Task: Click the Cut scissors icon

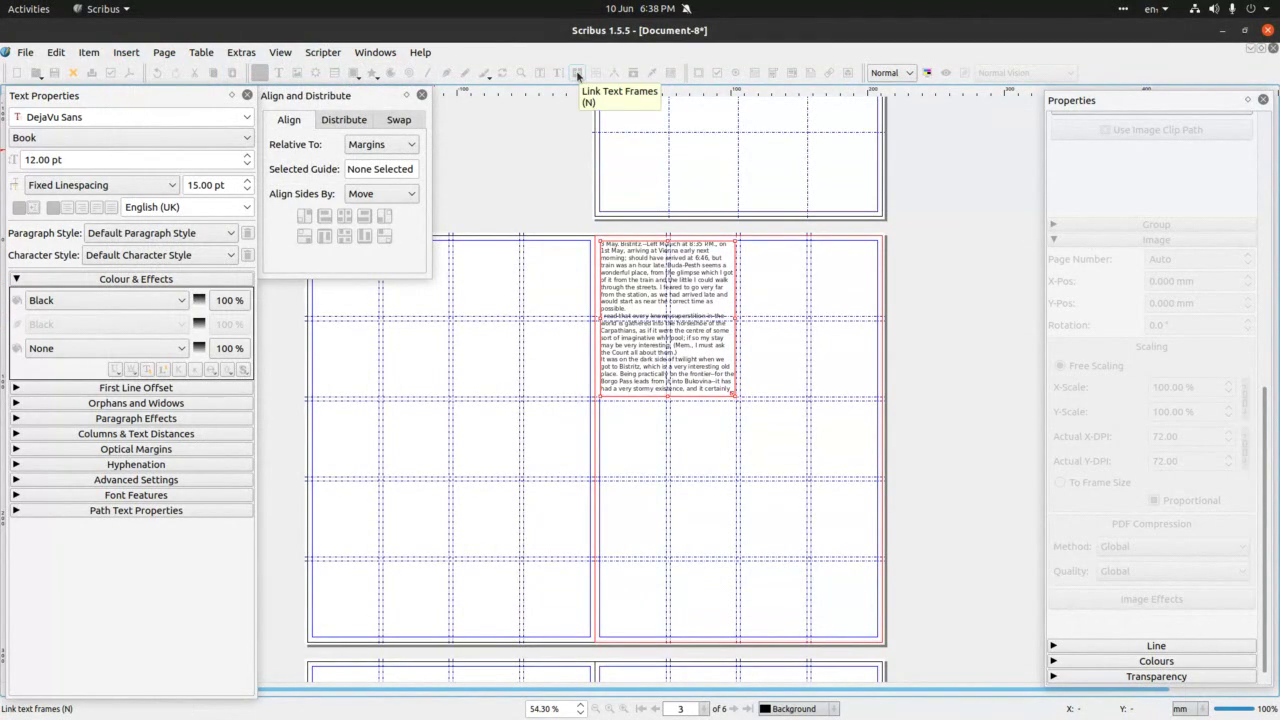Action: [194, 73]
